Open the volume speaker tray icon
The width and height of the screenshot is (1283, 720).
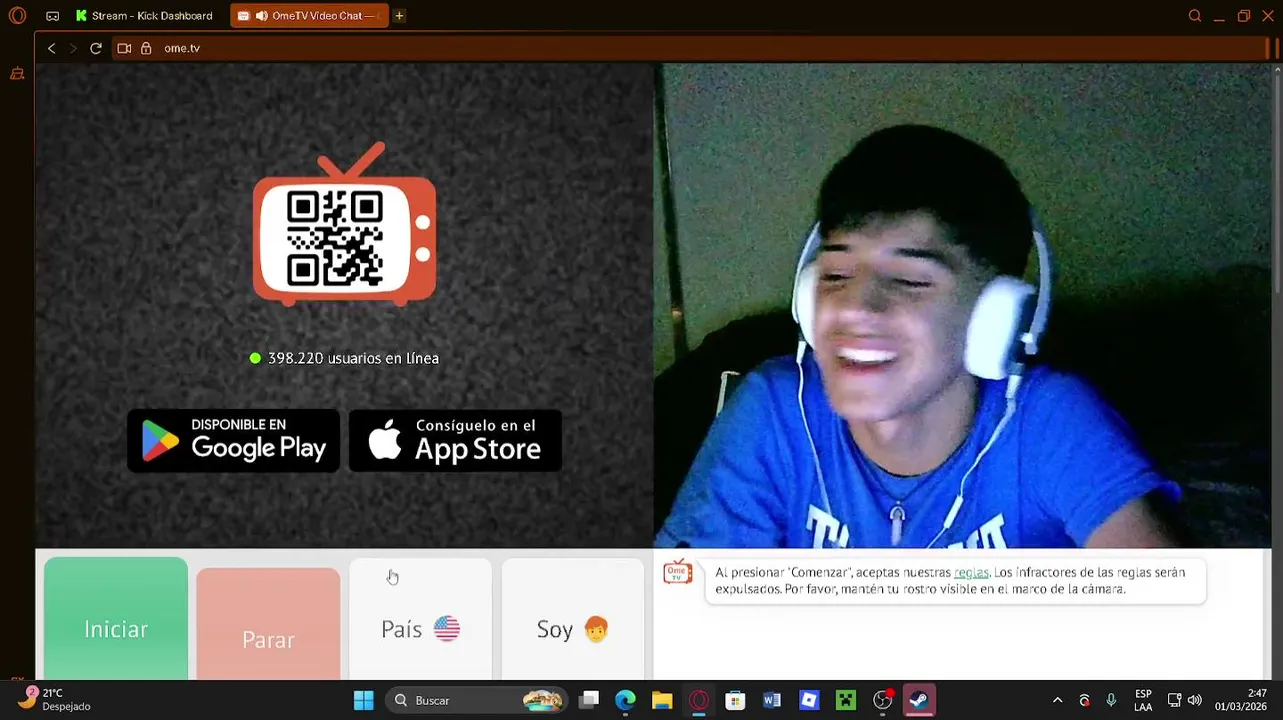pos(1195,700)
